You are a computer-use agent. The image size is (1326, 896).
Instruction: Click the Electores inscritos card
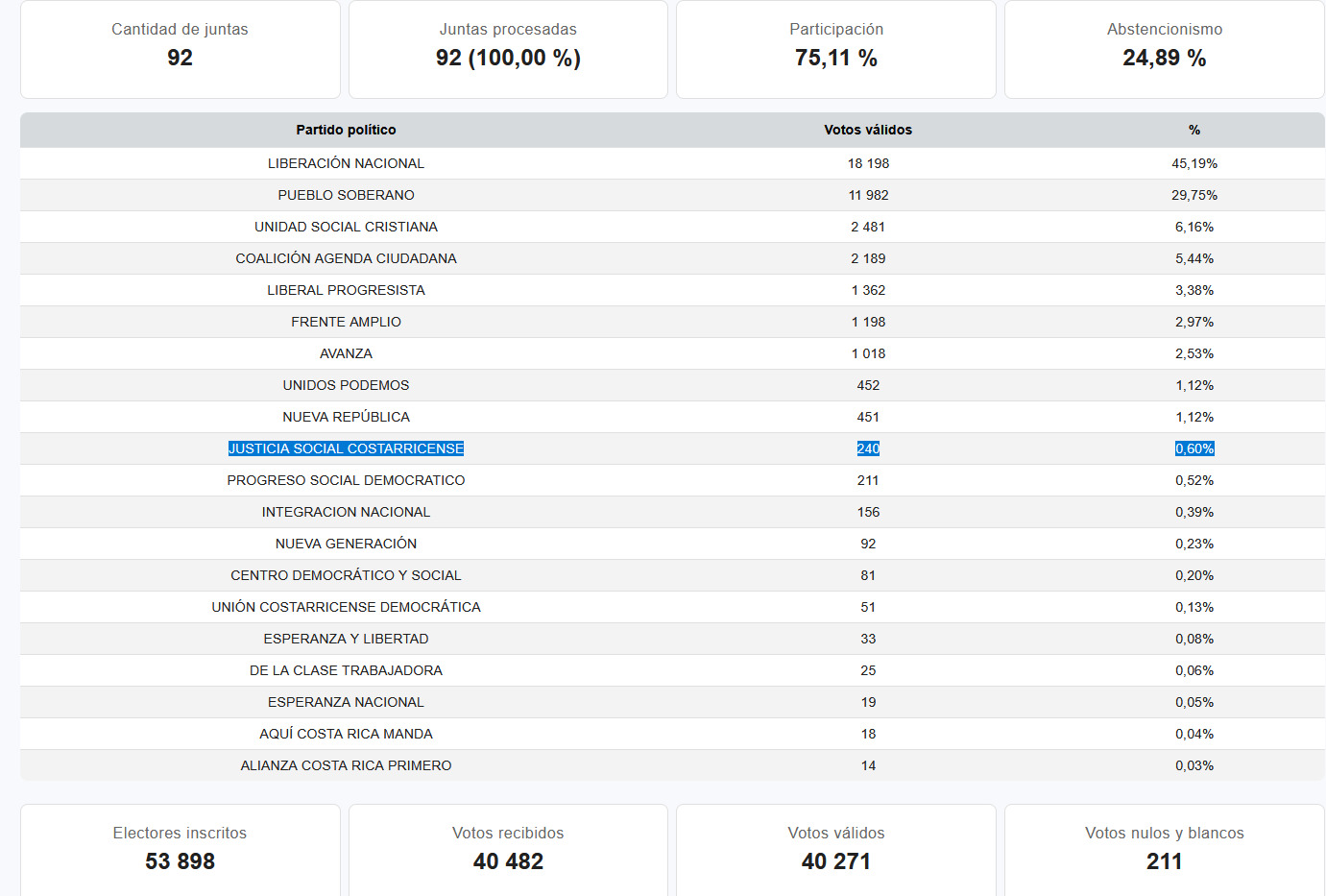(x=180, y=849)
